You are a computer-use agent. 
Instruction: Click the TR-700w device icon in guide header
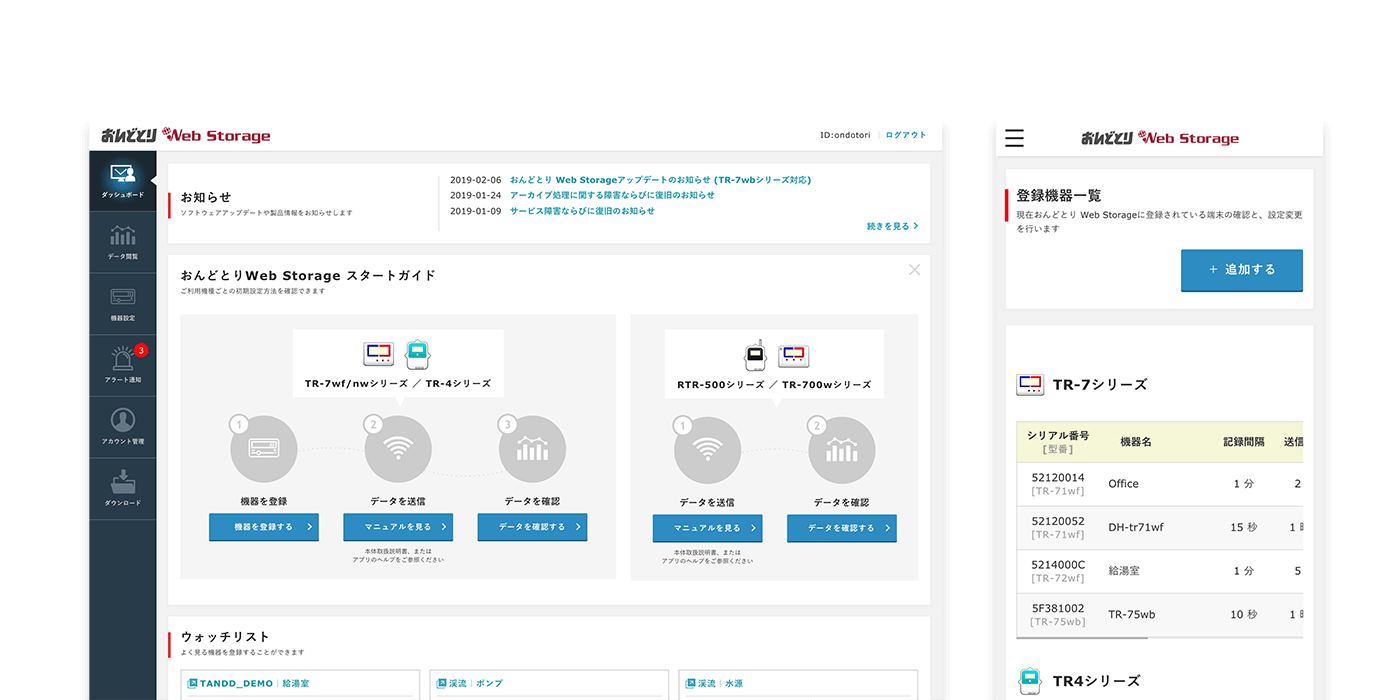[x=793, y=356]
